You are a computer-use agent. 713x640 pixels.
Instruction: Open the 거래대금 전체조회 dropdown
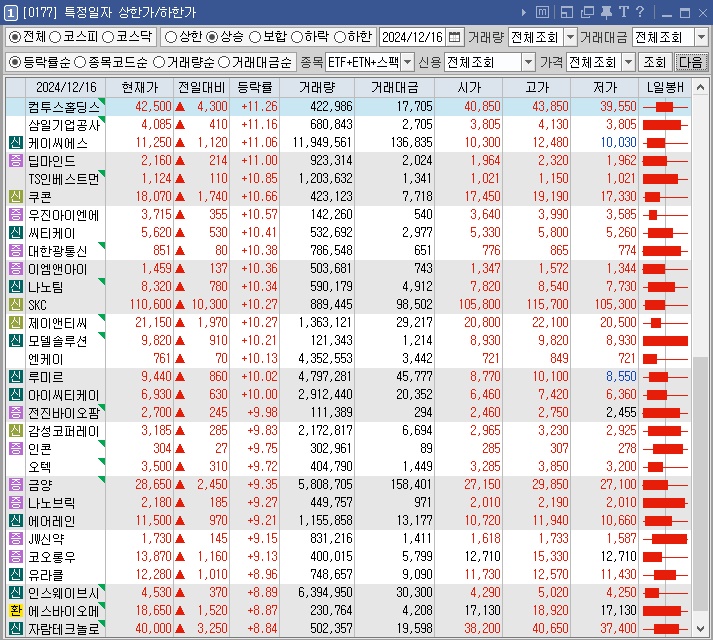[701, 37]
